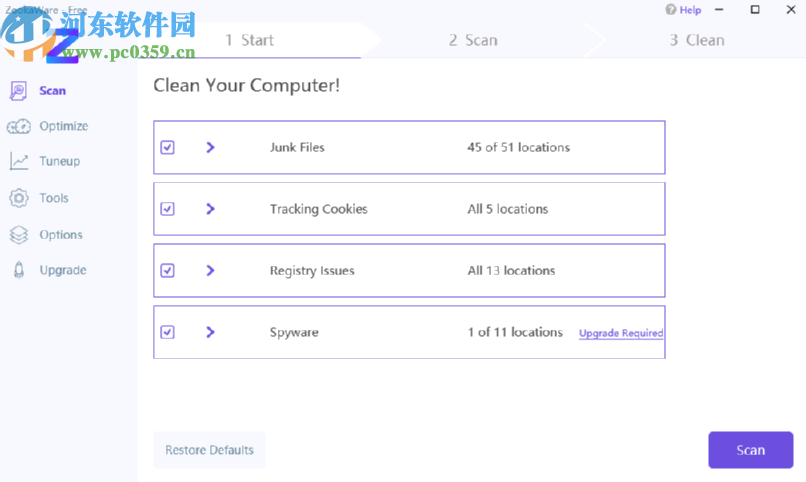This screenshot has width=806, height=482.
Task: Go to the Tuneup section
Action: [x=60, y=161]
